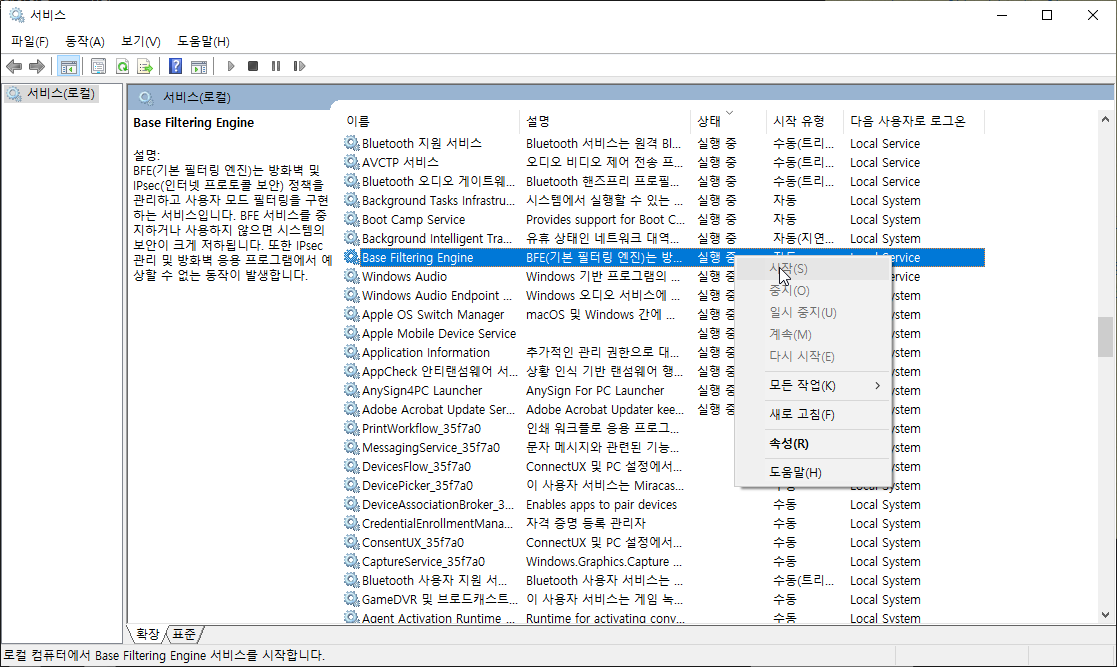Choose 속성(R) in the context menu
1117x667 pixels.
789,443
